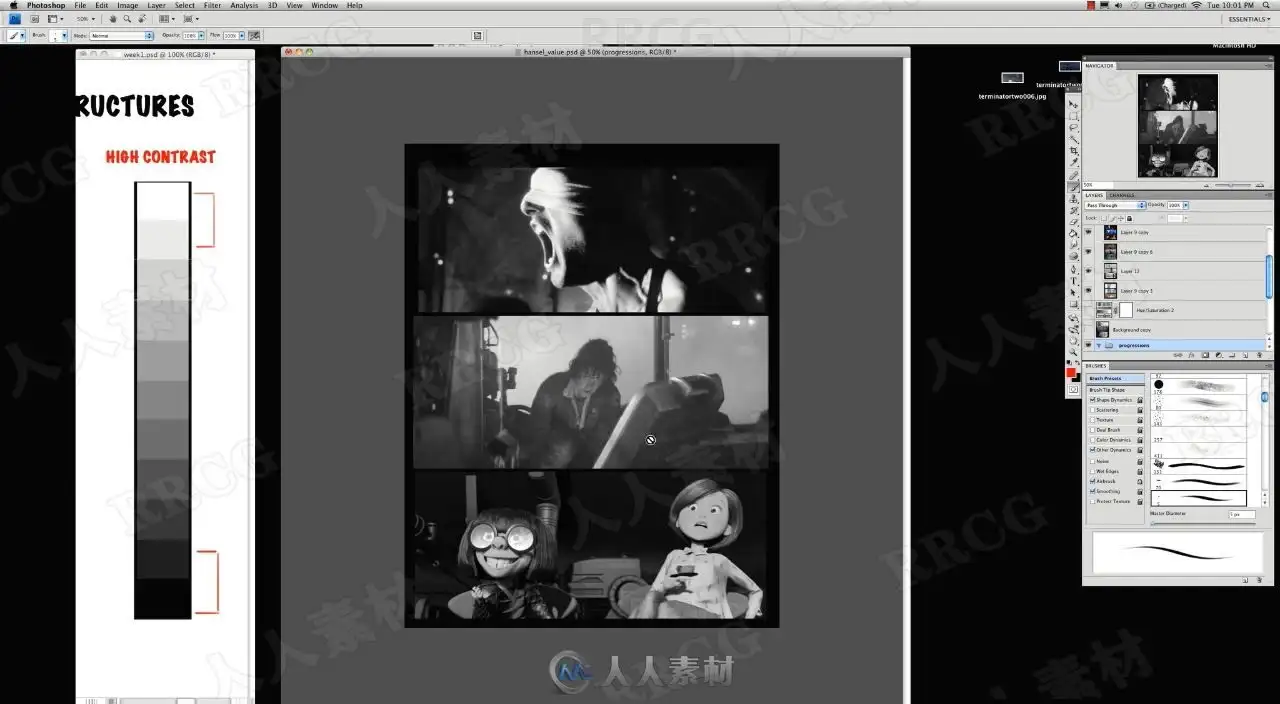Toggle visibility of the progressions group

click(1088, 345)
